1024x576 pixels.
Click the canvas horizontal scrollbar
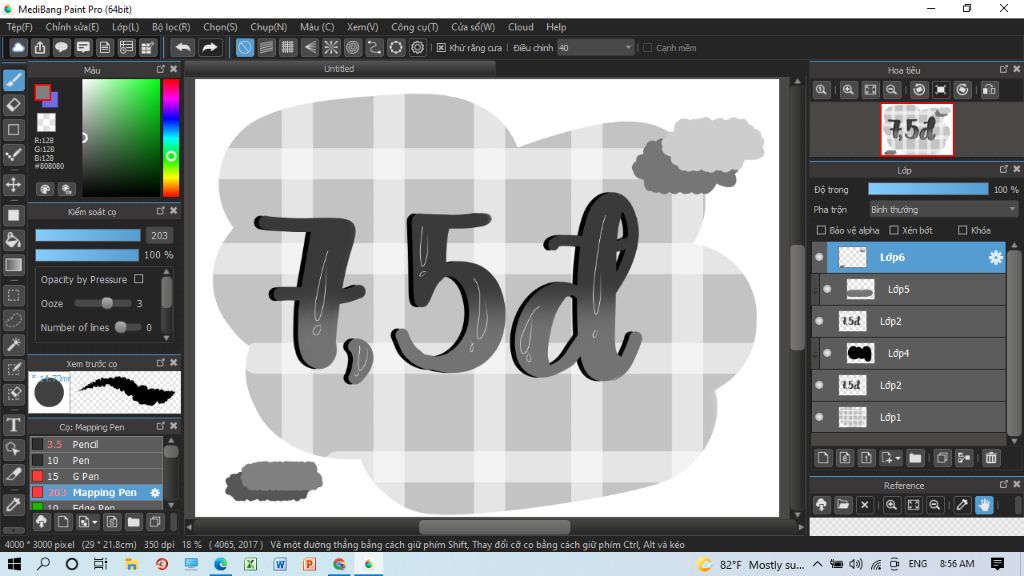pos(494,526)
